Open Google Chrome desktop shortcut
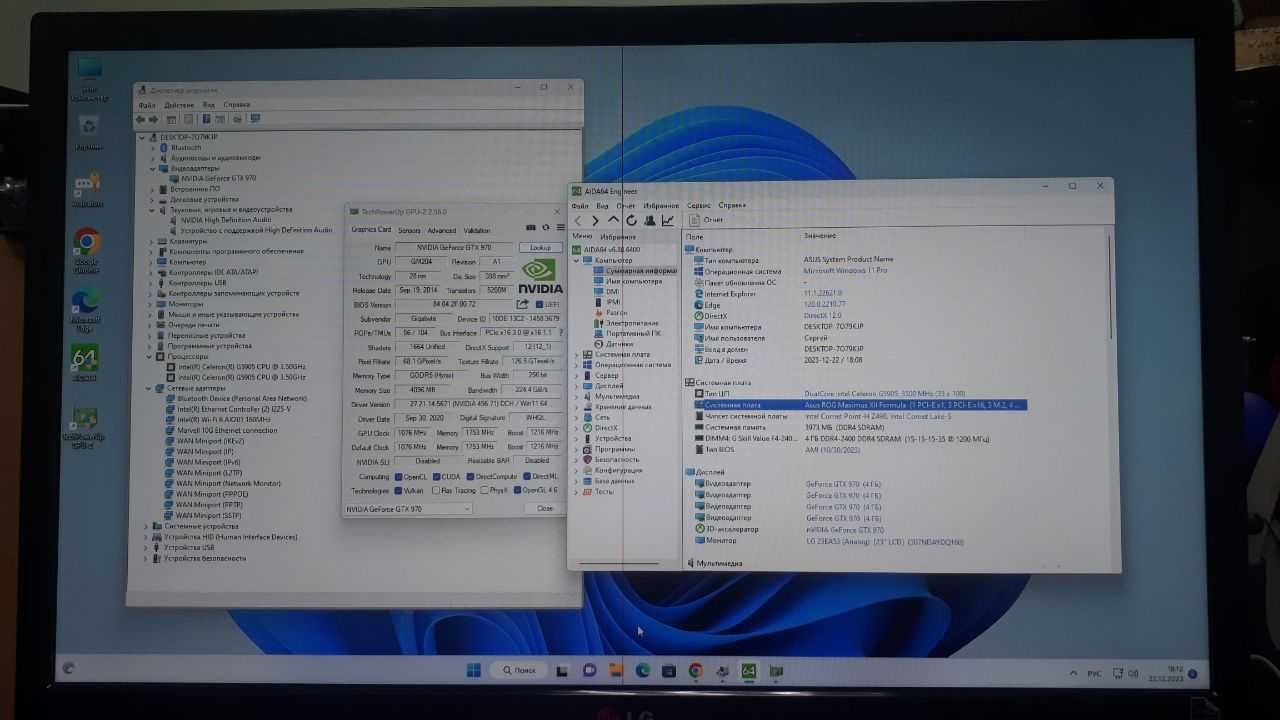Image resolution: width=1280 pixels, height=720 pixels. pyautogui.click(x=86, y=250)
